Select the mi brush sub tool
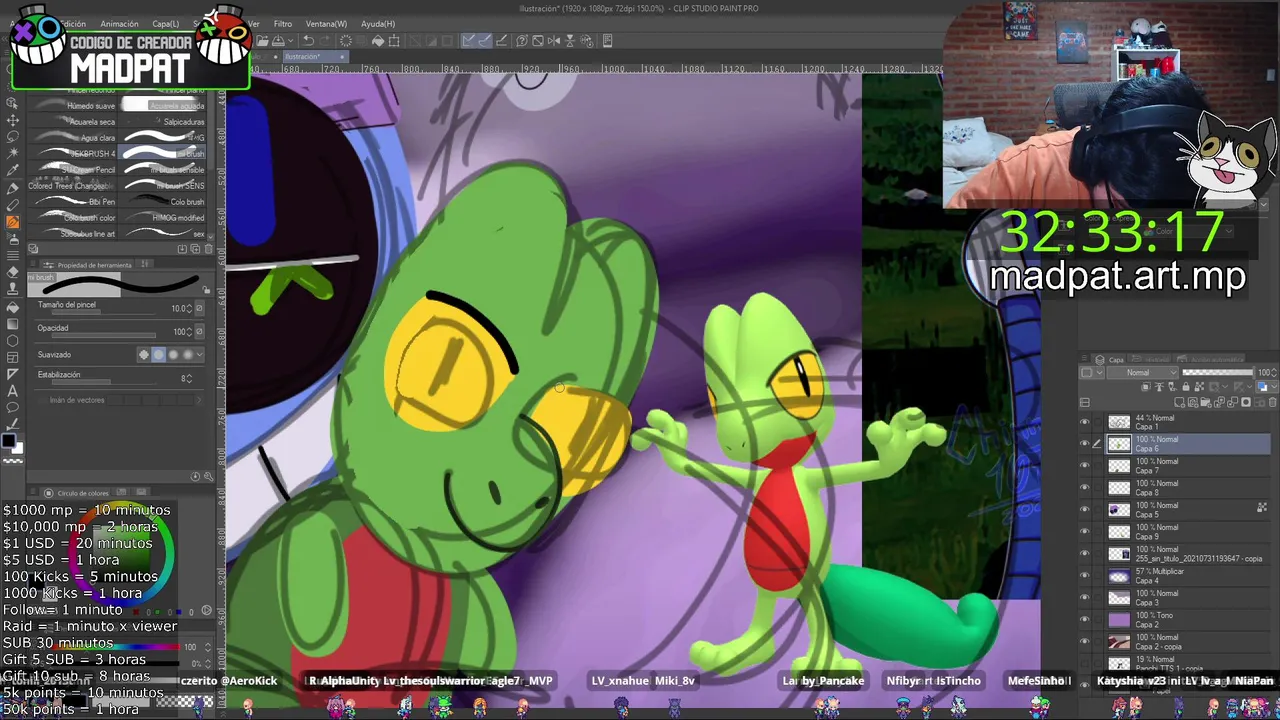This screenshot has width=1280, height=720. (x=163, y=153)
